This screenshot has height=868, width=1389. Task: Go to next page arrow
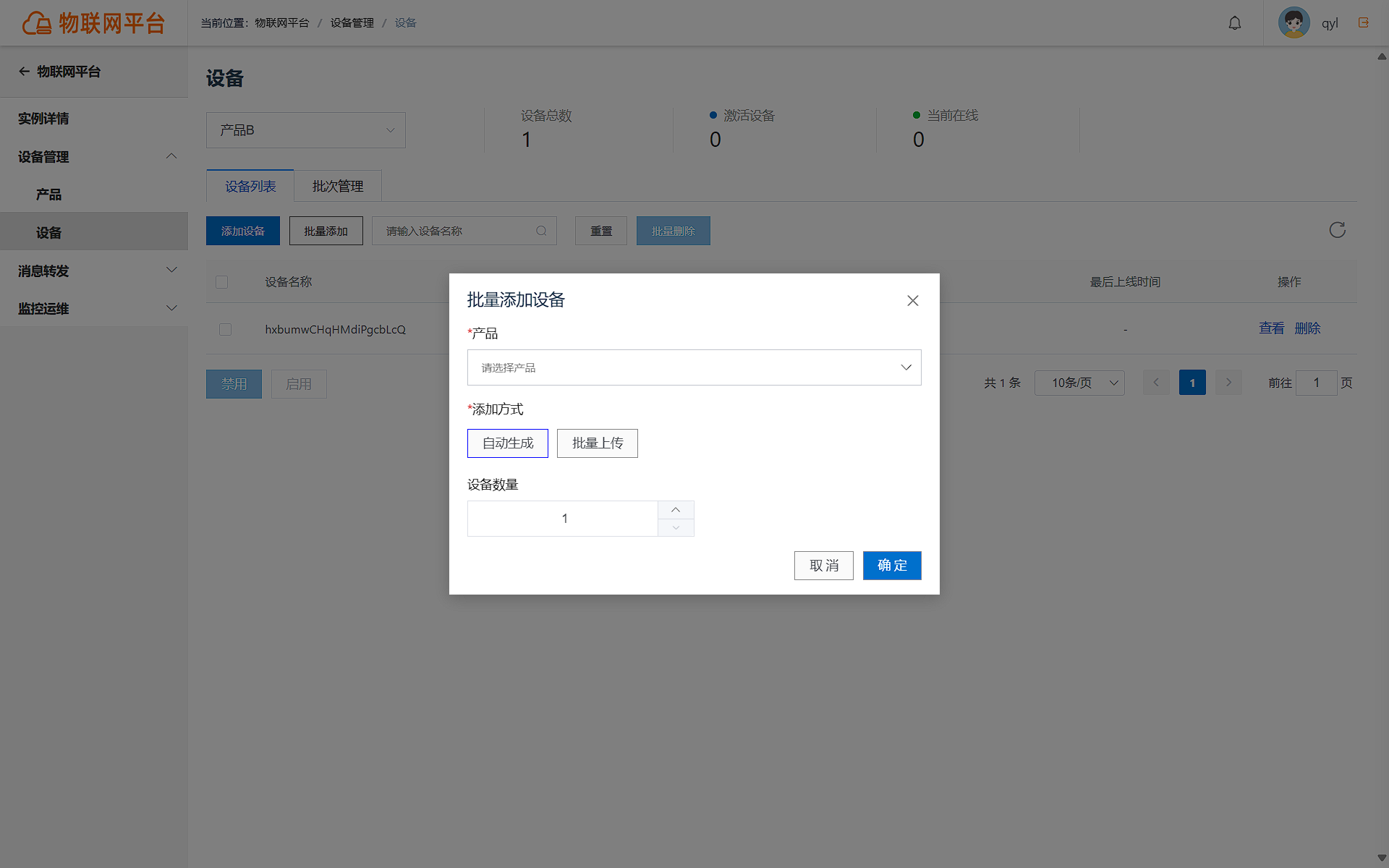[x=1228, y=383]
